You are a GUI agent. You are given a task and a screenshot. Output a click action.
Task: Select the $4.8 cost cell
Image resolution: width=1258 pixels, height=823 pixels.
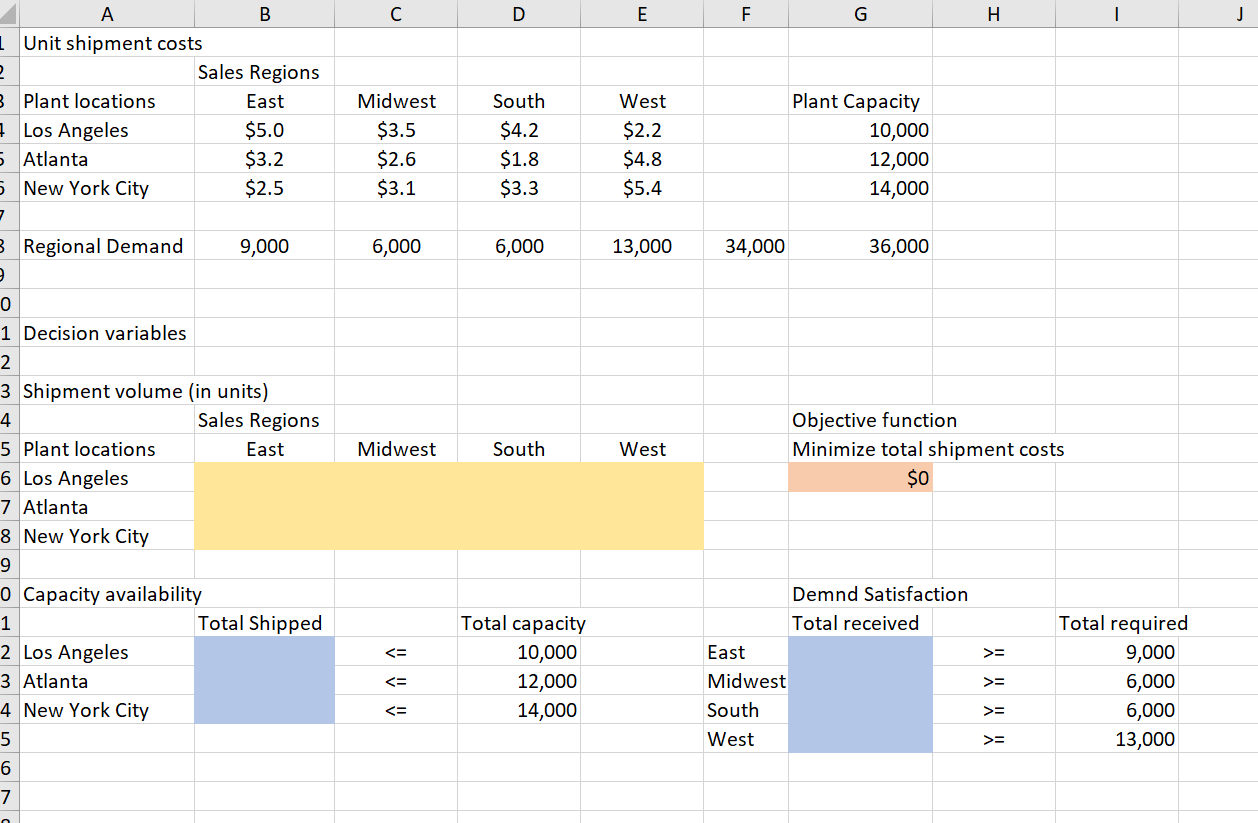[642, 160]
